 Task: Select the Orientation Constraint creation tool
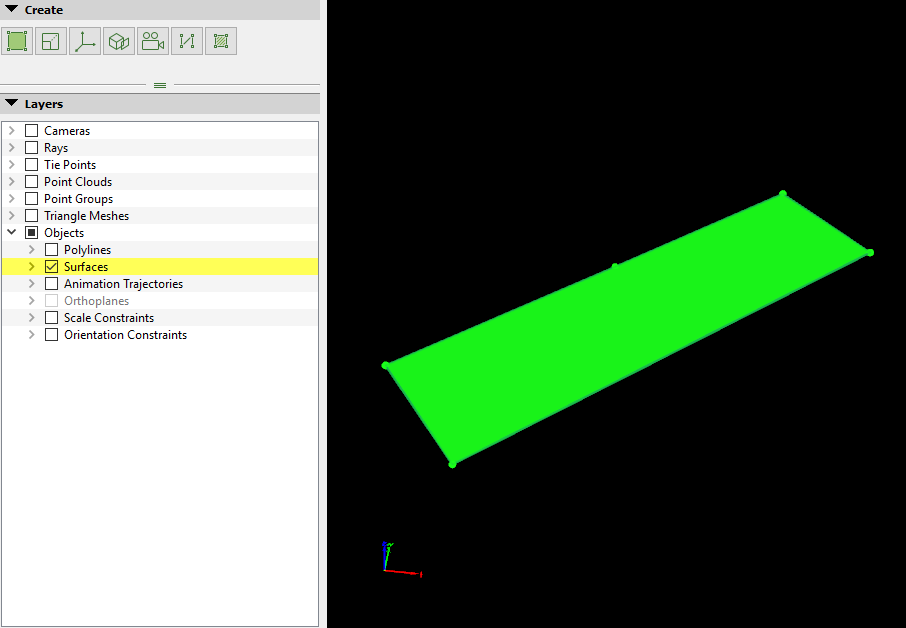(x=220, y=40)
